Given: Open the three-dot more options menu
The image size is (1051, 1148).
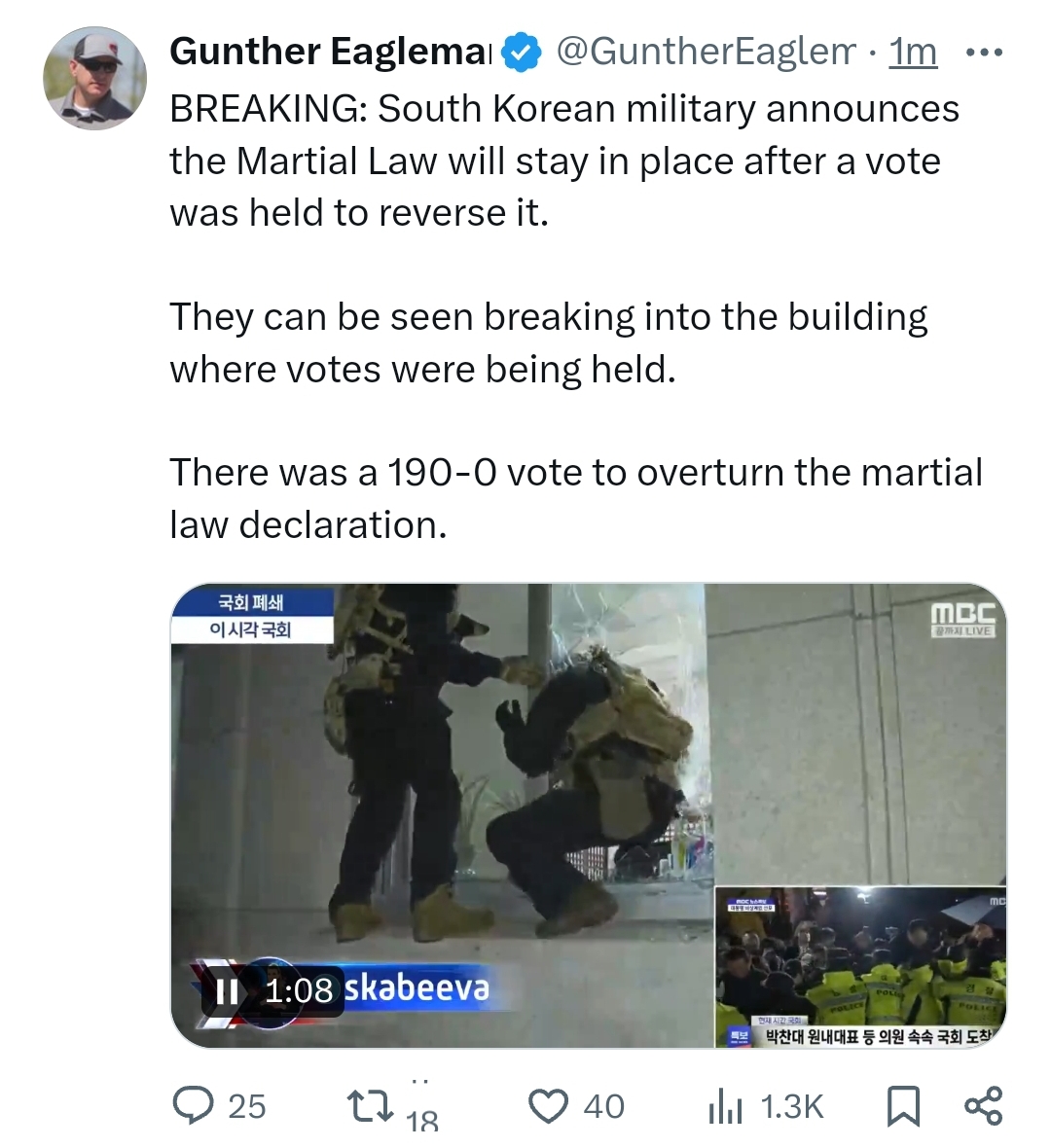Looking at the screenshot, I should tap(985, 53).
